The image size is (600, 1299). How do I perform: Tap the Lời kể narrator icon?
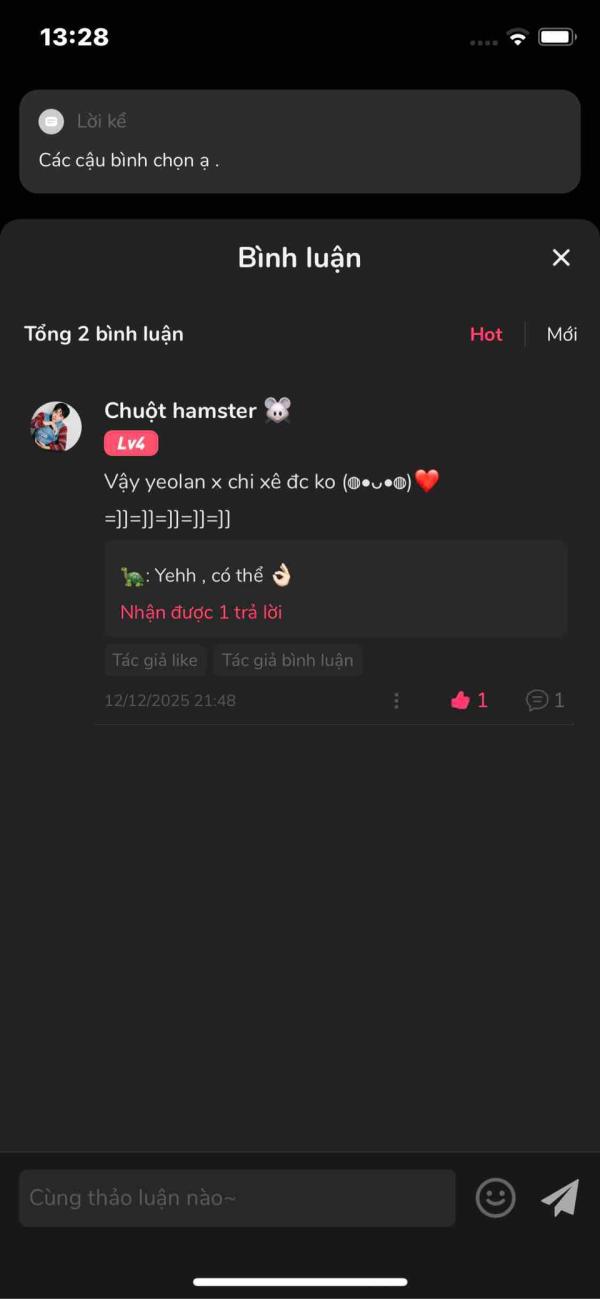pos(51,121)
